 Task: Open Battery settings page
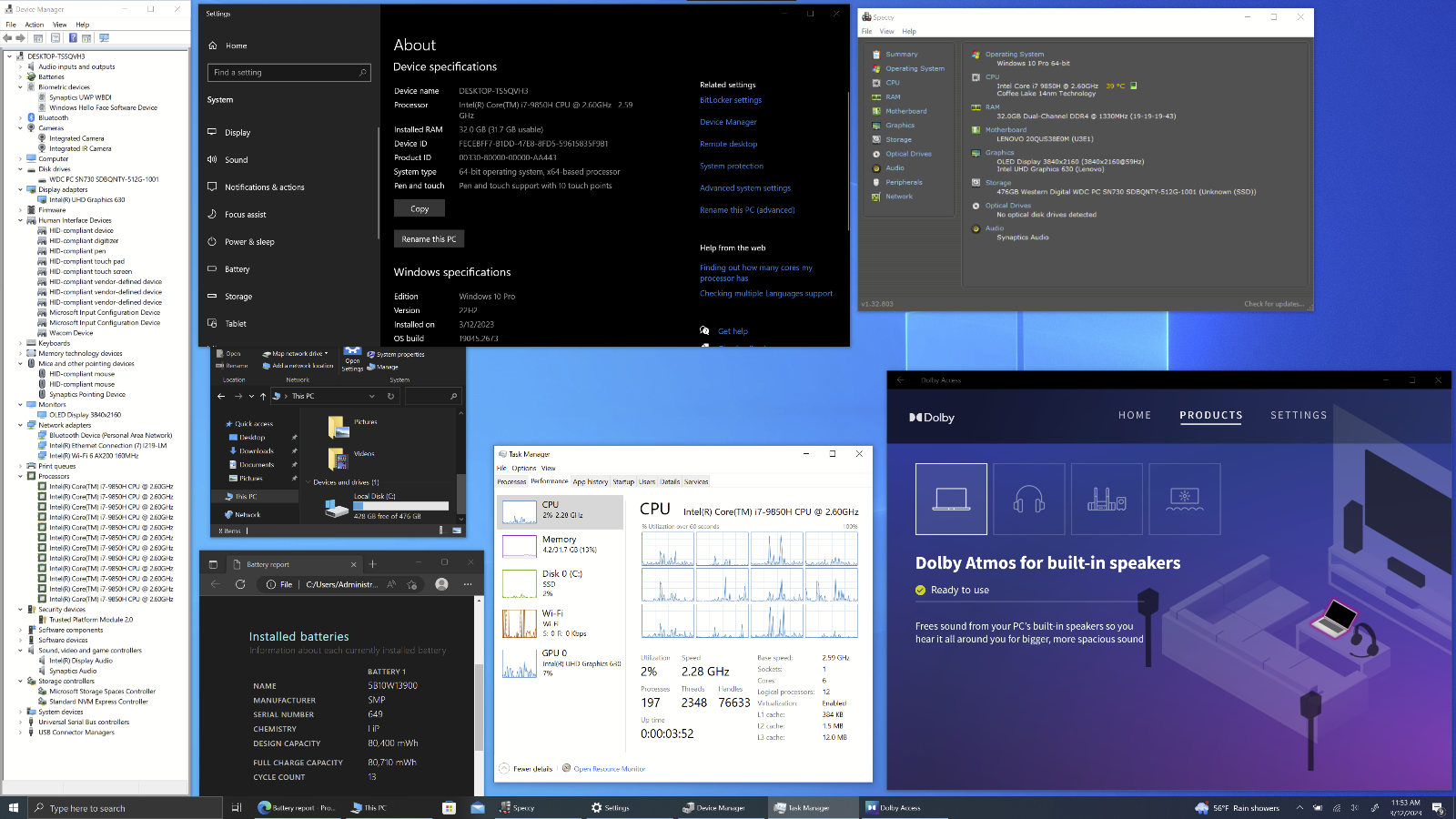pos(238,269)
